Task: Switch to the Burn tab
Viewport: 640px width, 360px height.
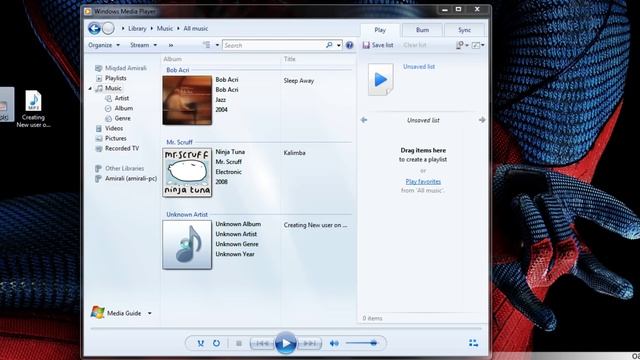Action: tap(422, 30)
